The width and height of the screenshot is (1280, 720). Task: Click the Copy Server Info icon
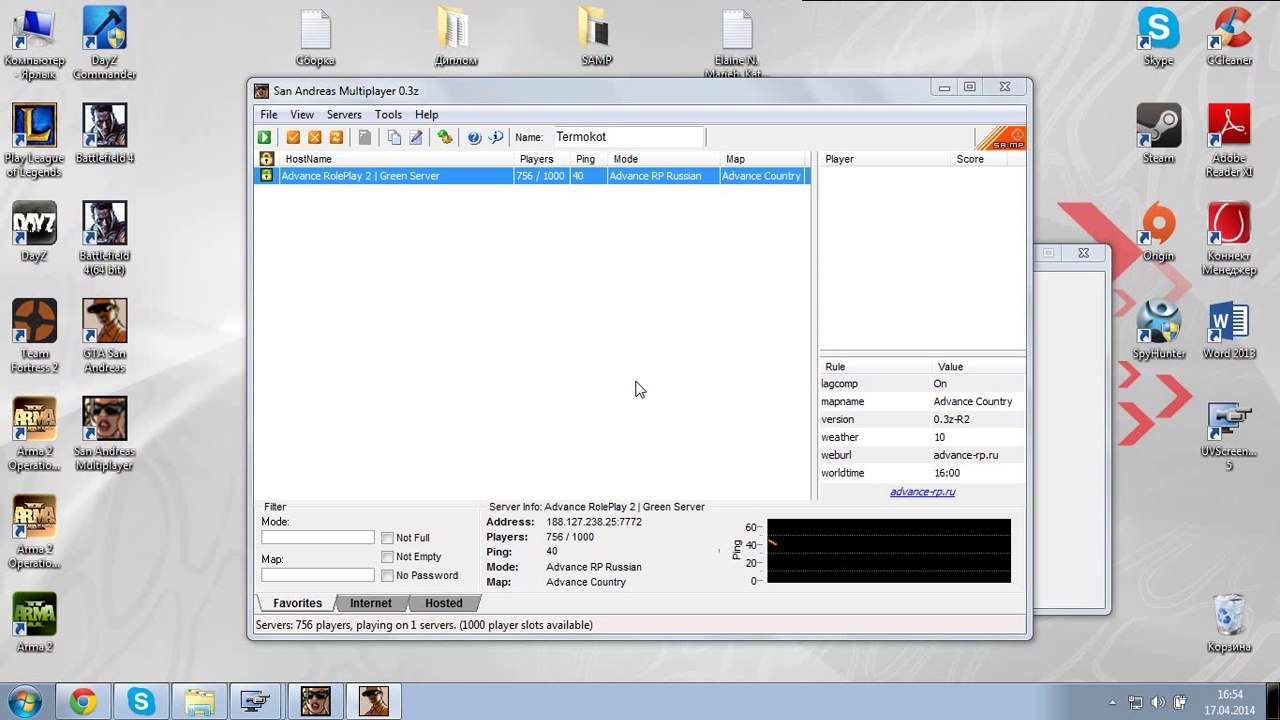[394, 138]
